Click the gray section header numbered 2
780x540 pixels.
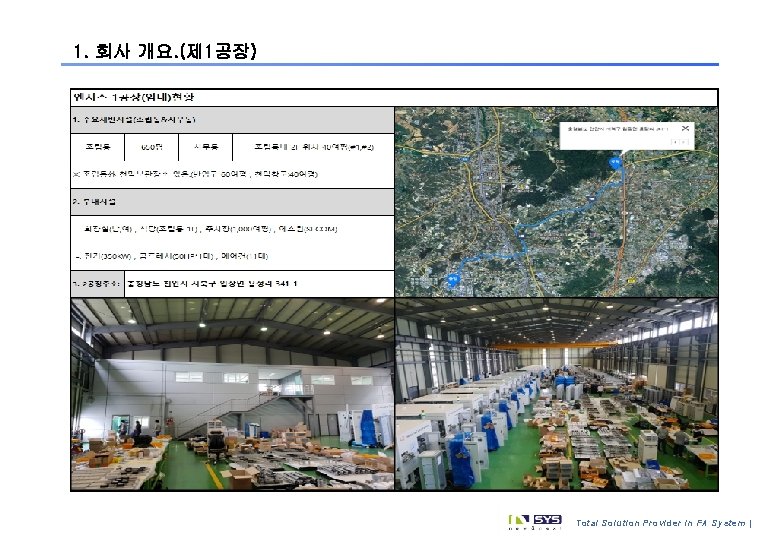coord(232,202)
